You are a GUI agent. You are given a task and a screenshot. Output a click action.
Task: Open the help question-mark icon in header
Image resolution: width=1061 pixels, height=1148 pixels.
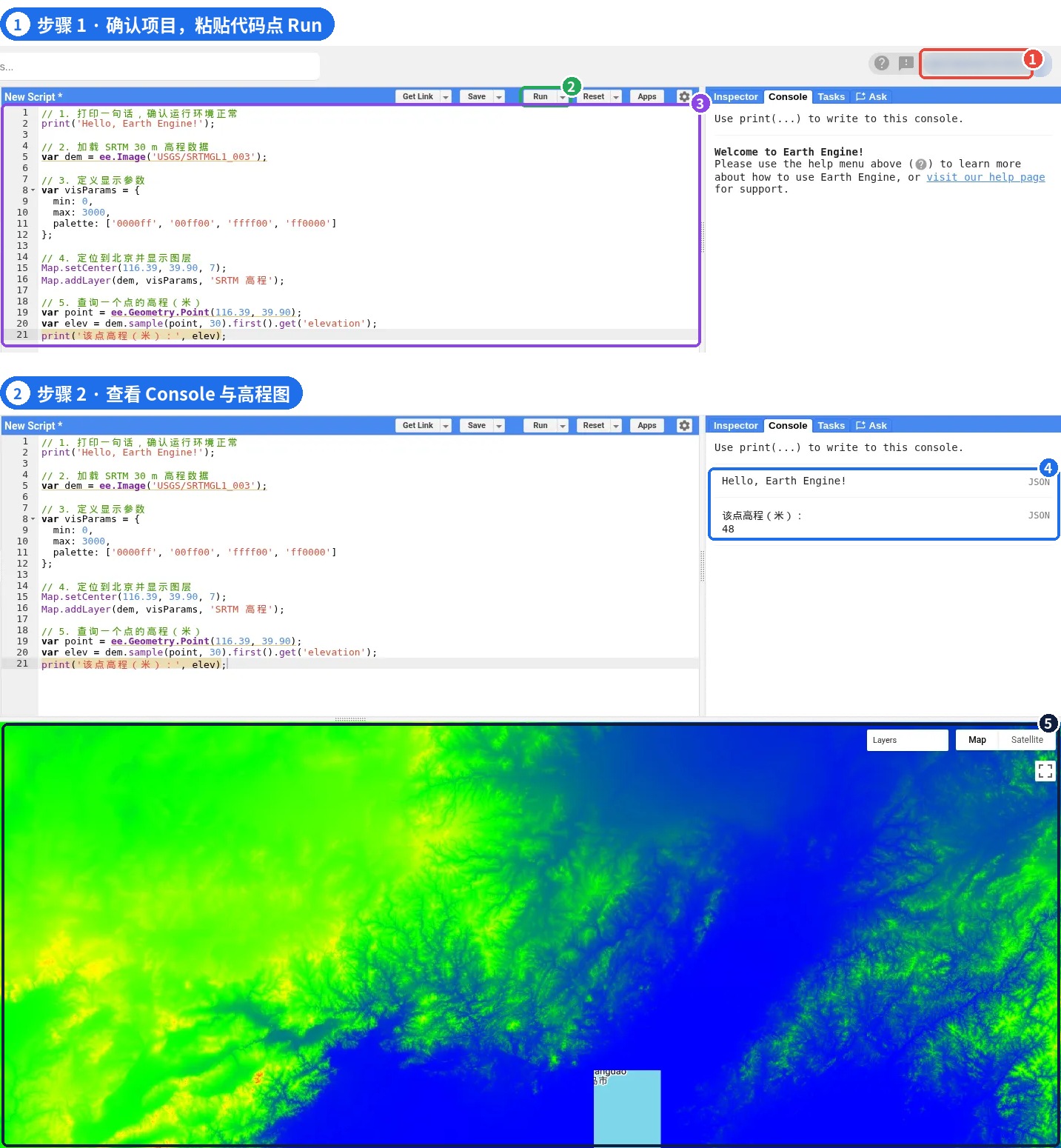click(x=881, y=63)
